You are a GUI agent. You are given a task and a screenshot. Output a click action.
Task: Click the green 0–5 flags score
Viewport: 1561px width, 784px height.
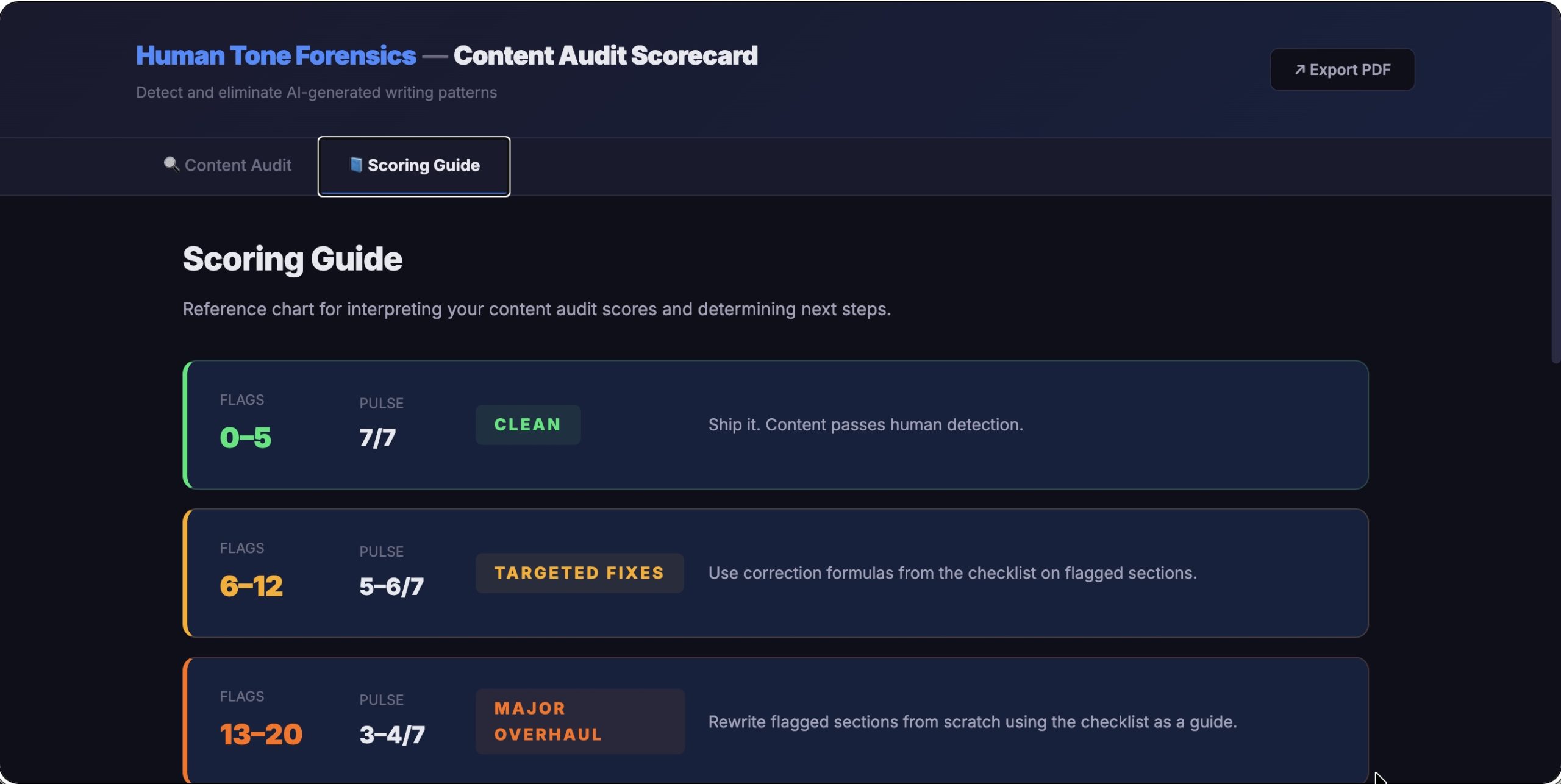(246, 438)
